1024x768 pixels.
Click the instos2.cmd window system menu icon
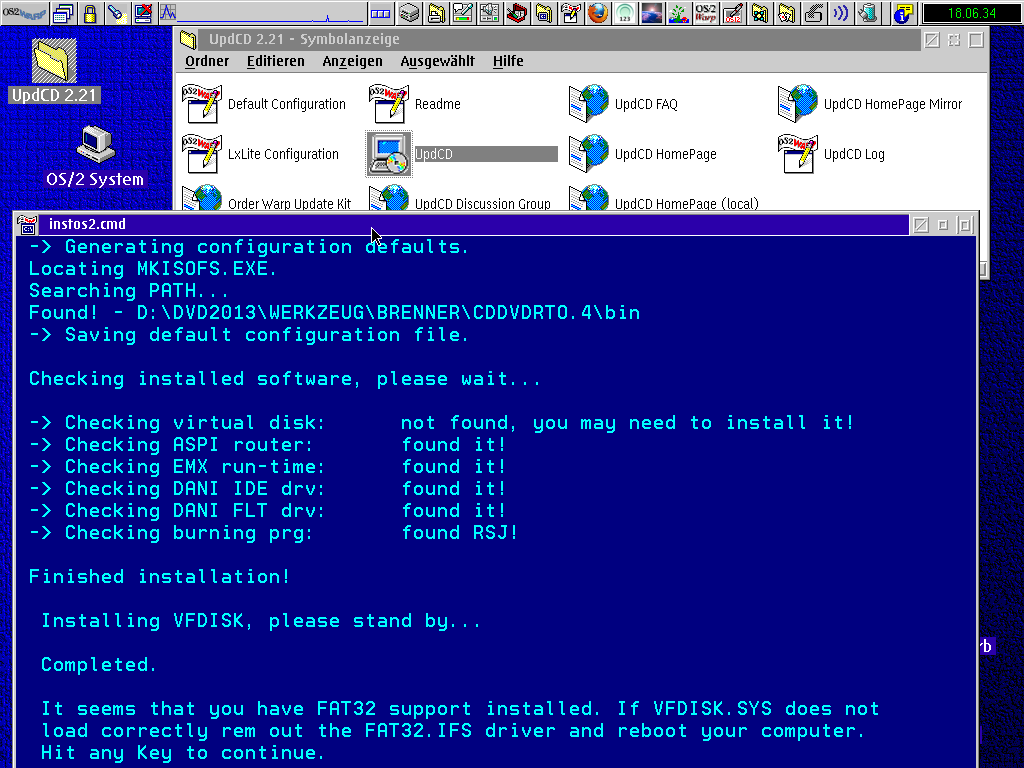pyautogui.click(x=27, y=225)
